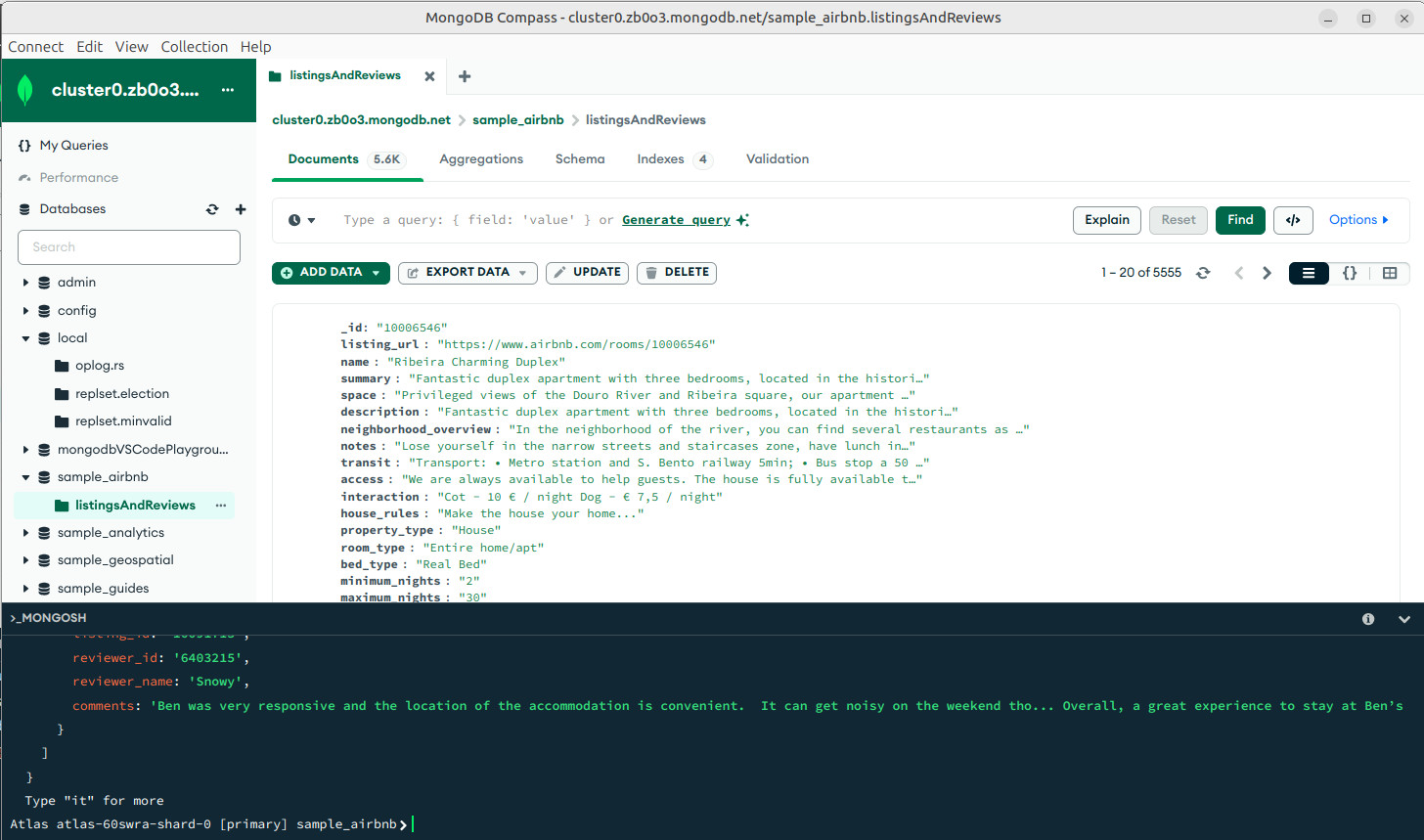Focus the mongosh command prompt
The image size is (1424, 840).
point(712,824)
